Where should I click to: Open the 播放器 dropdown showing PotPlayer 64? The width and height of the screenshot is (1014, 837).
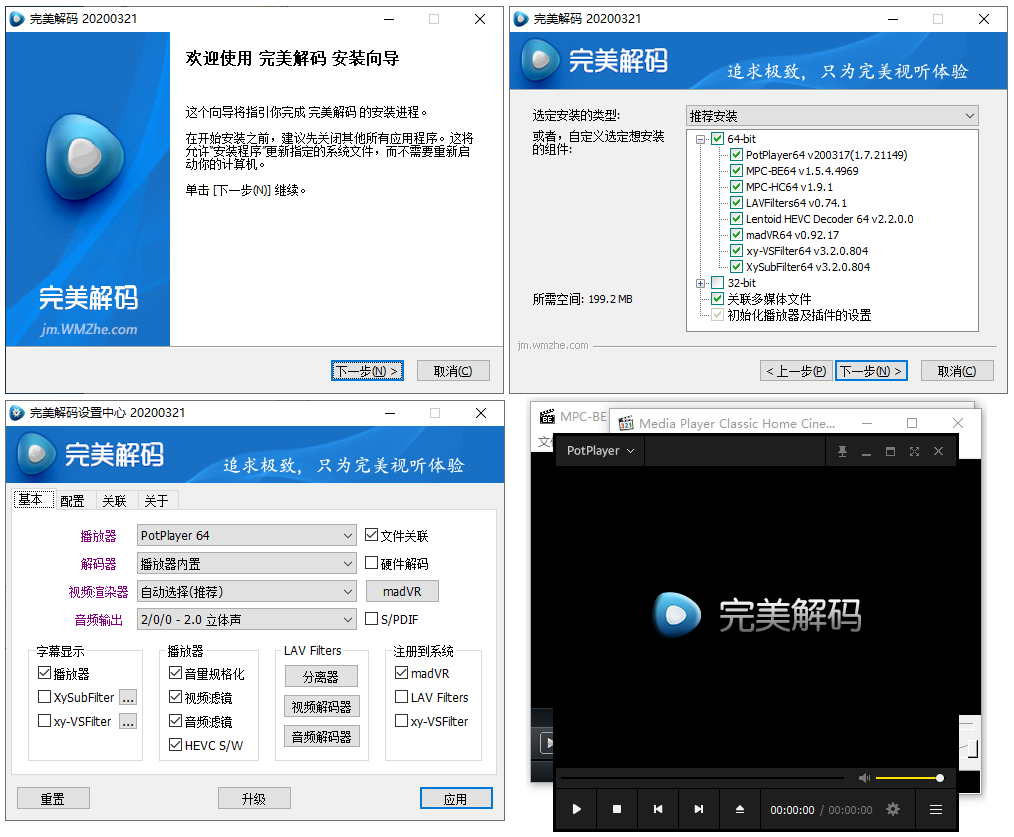tap(246, 534)
